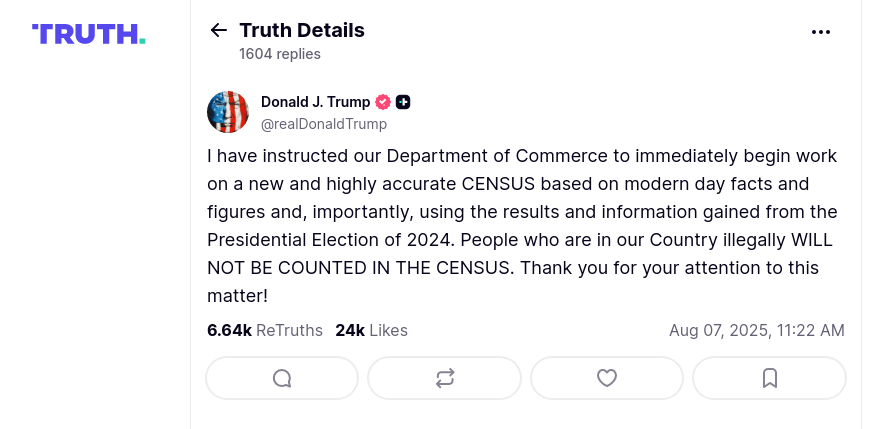880x429 pixels.
Task: Click the Truth Details heading
Action: point(302,30)
